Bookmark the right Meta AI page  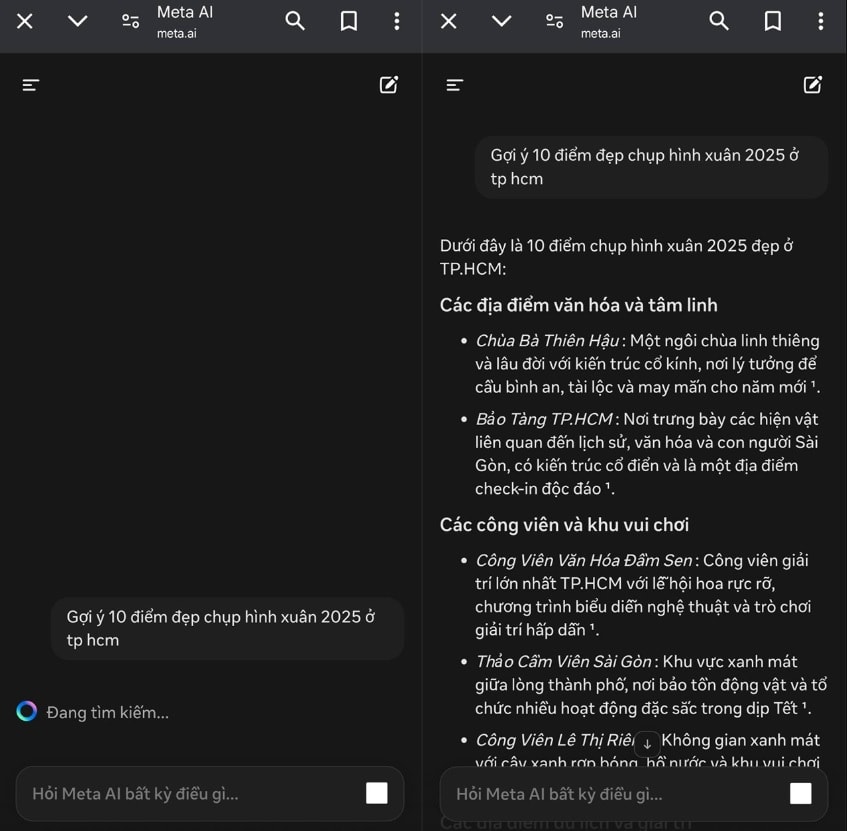pyautogui.click(x=772, y=21)
